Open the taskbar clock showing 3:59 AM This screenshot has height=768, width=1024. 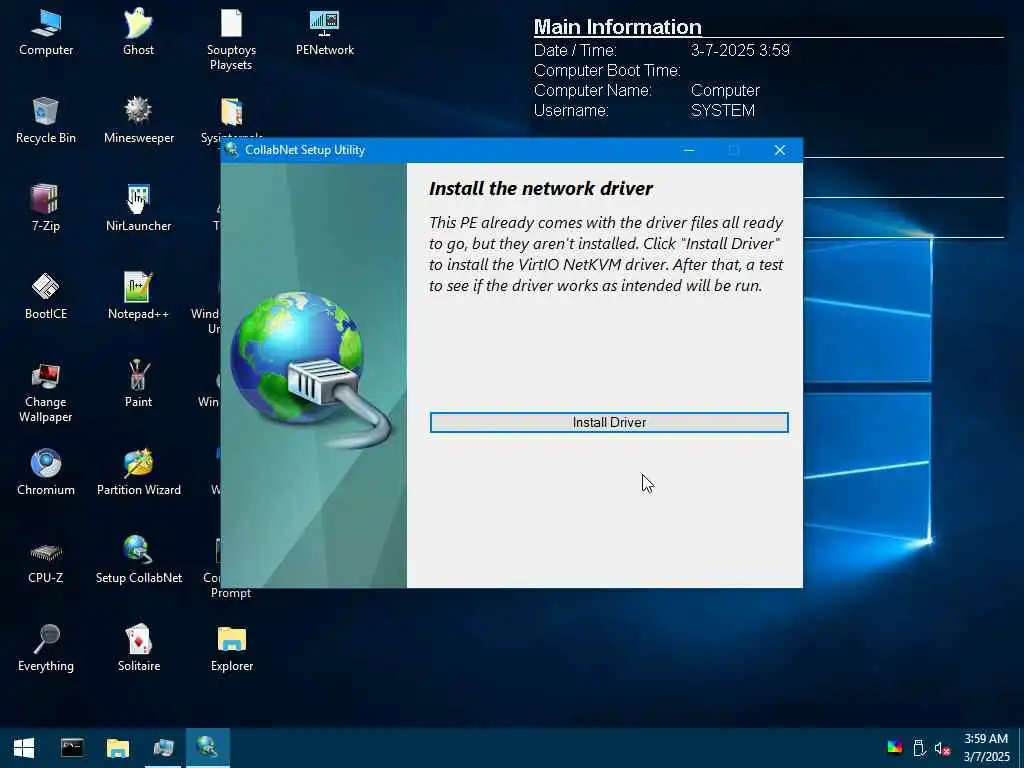tap(986, 748)
